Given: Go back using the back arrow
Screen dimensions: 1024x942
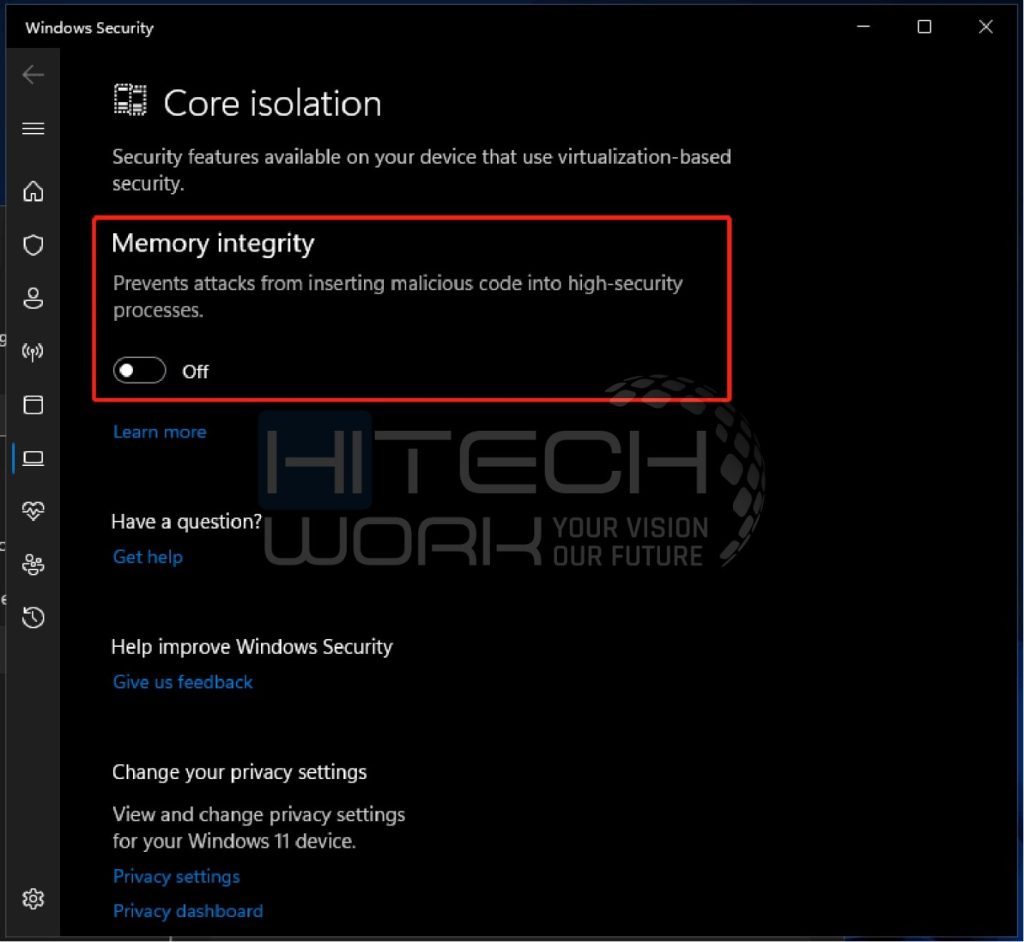Looking at the screenshot, I should [x=33, y=74].
